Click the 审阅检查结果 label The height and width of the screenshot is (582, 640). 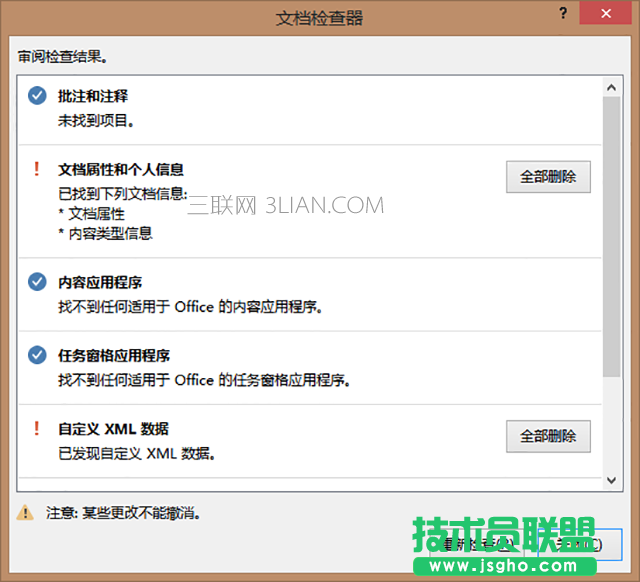62,56
